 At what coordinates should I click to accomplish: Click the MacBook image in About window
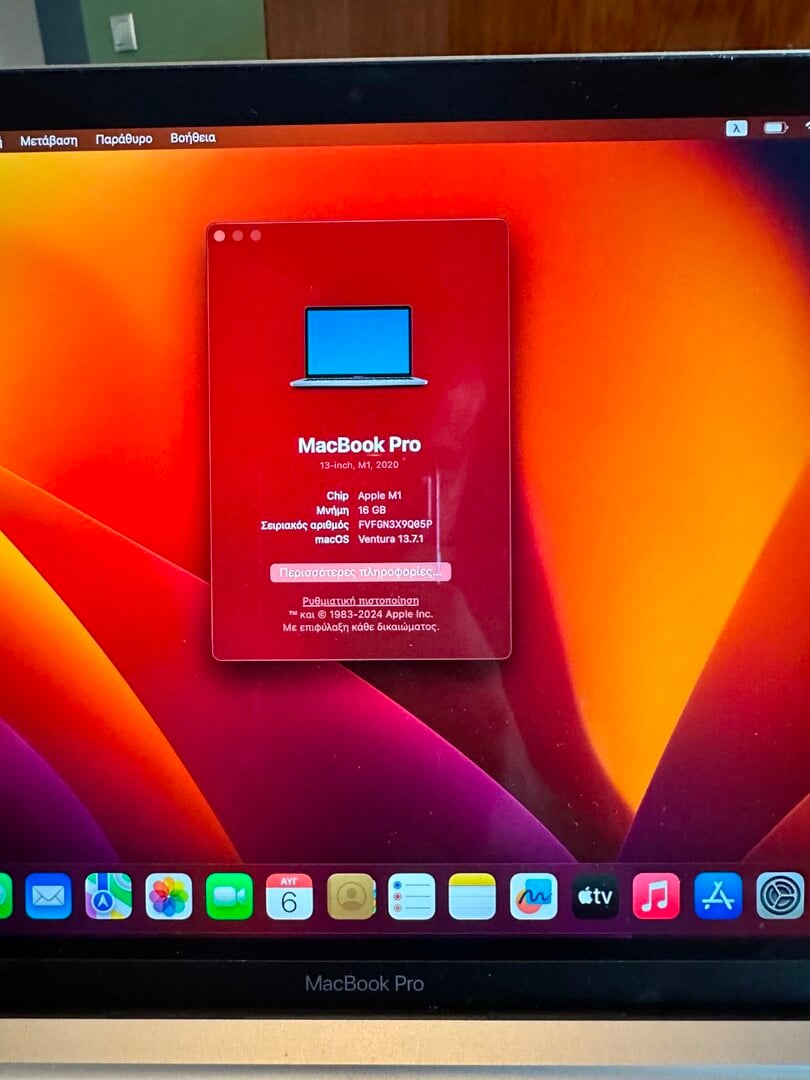pyautogui.click(x=359, y=346)
